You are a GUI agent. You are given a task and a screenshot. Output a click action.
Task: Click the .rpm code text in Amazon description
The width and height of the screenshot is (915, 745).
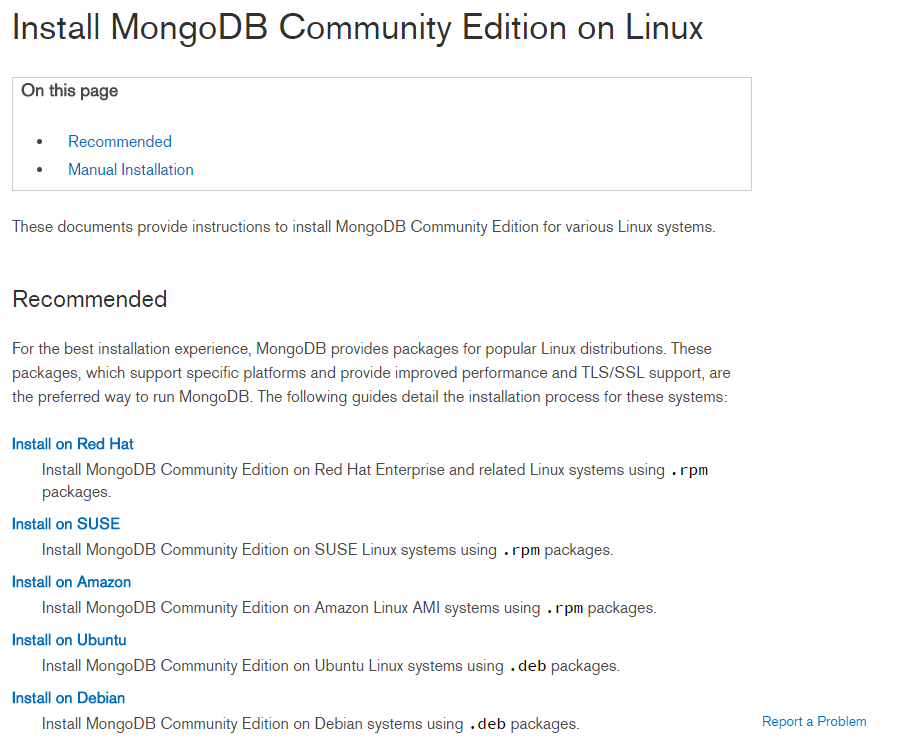click(x=564, y=608)
